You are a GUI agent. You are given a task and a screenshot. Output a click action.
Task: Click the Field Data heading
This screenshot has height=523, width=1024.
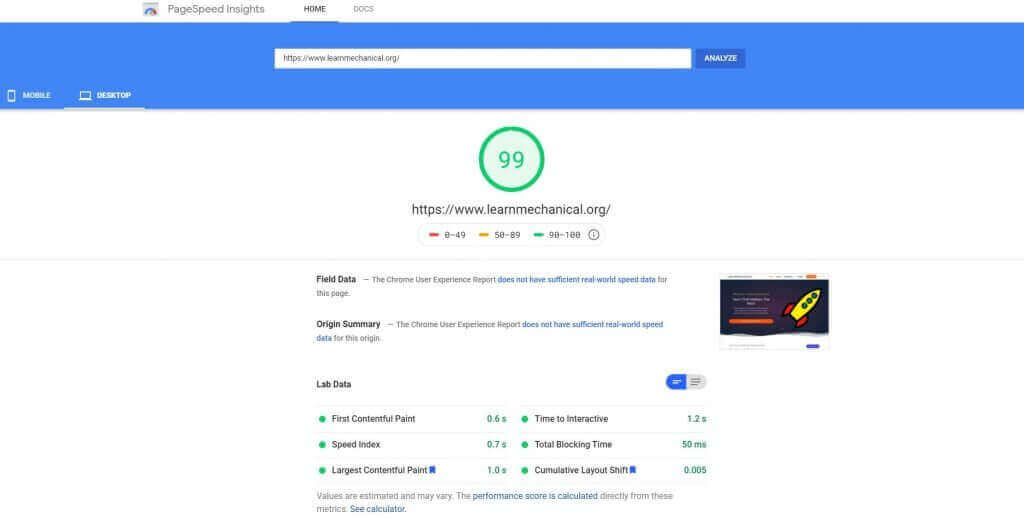(x=336, y=279)
